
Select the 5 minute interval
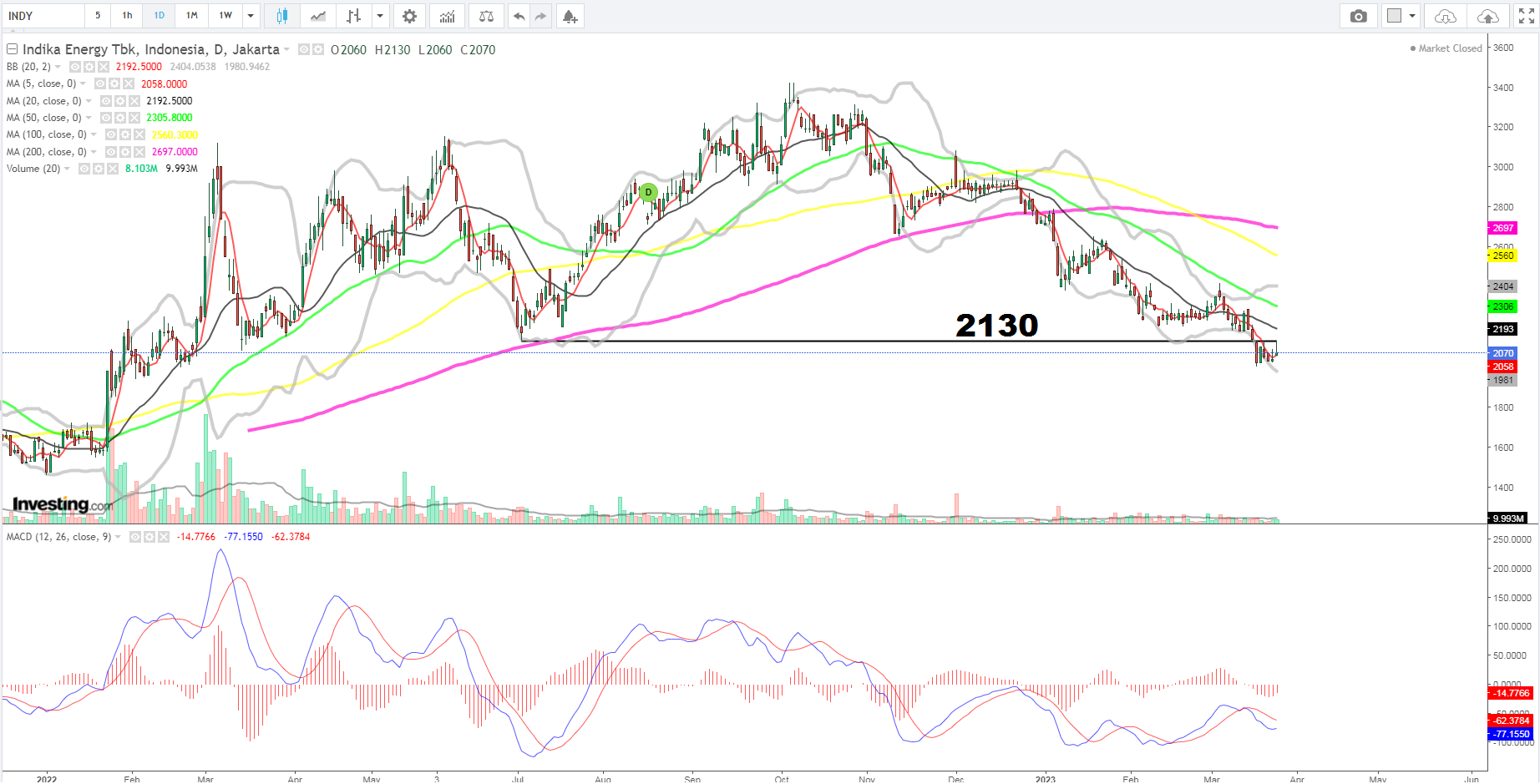pyautogui.click(x=98, y=16)
